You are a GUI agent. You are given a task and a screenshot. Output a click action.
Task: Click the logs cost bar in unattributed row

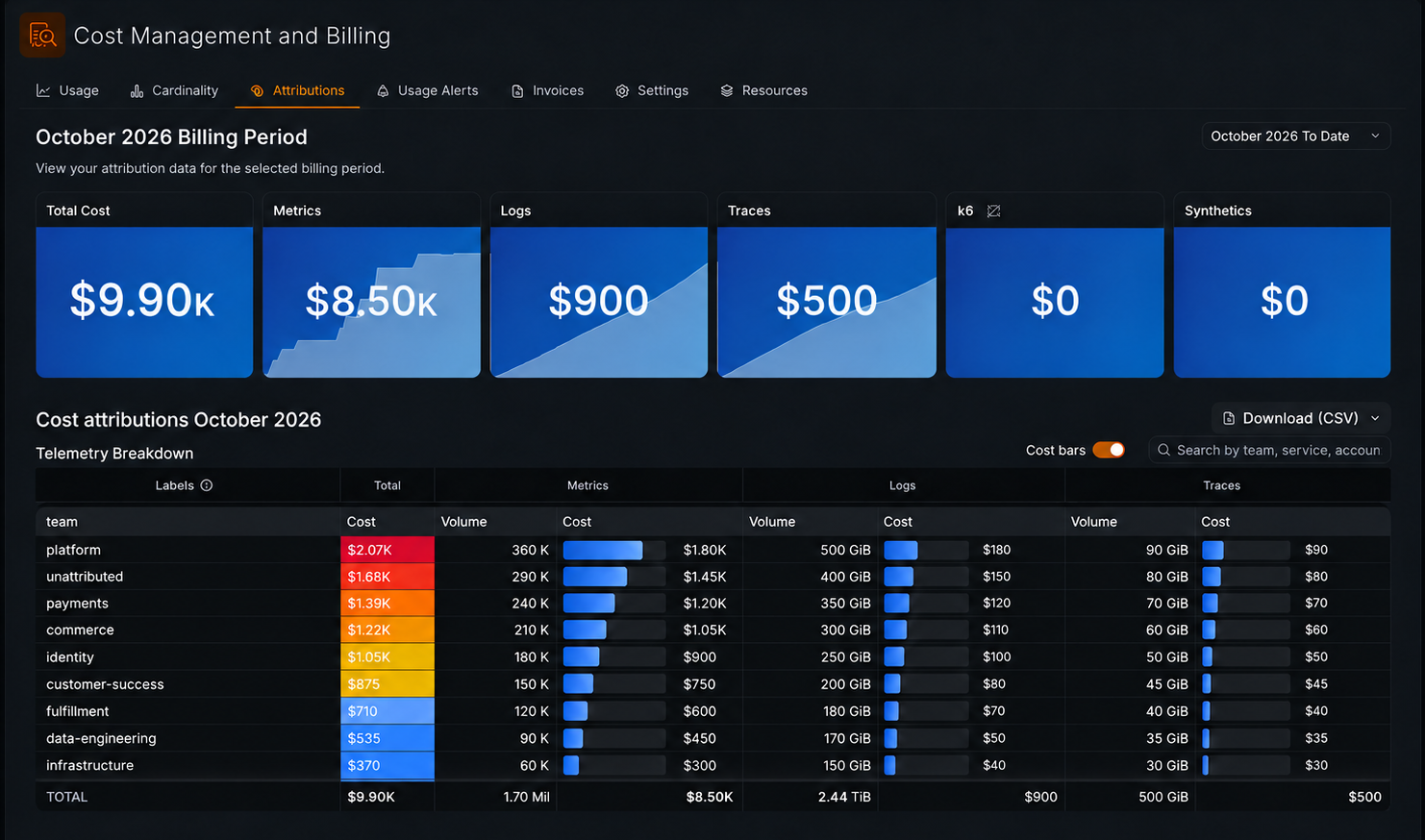926,577
